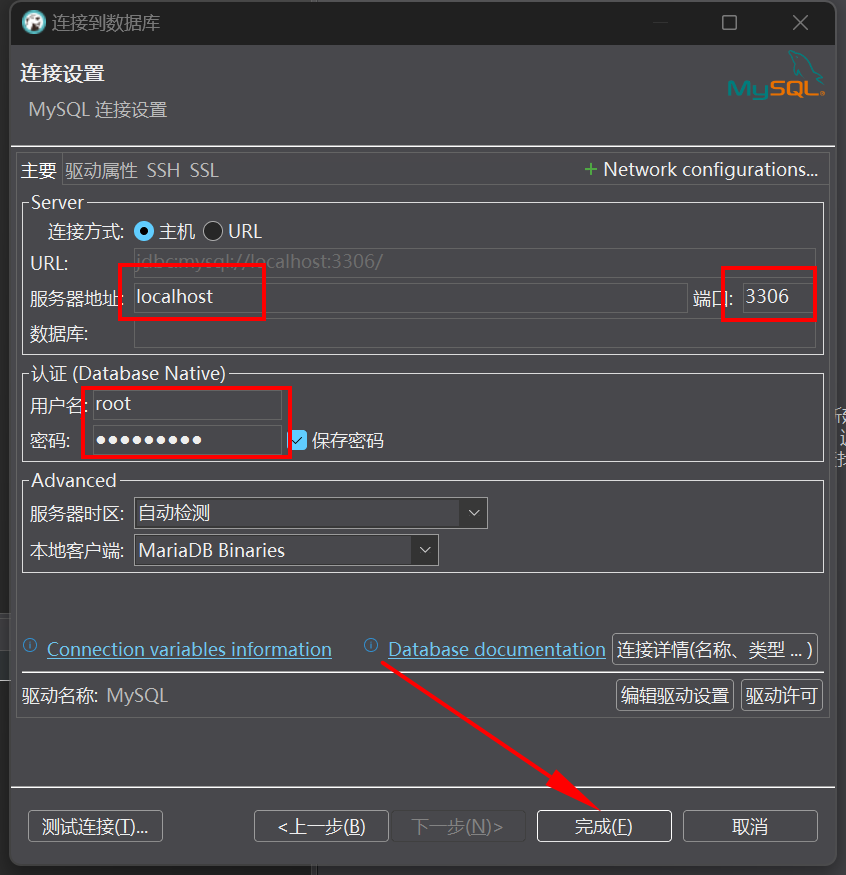This screenshot has height=875, width=846.
Task: Click the 驱动许可 button
Action: [x=781, y=694]
